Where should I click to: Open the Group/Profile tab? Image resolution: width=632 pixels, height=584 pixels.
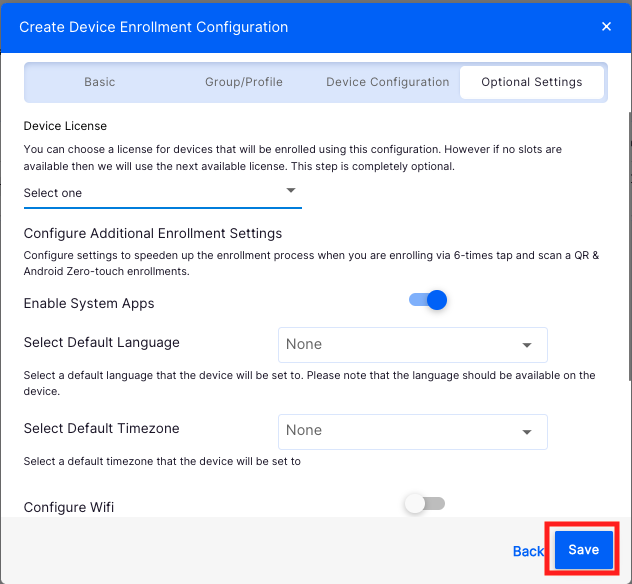[x=244, y=82]
